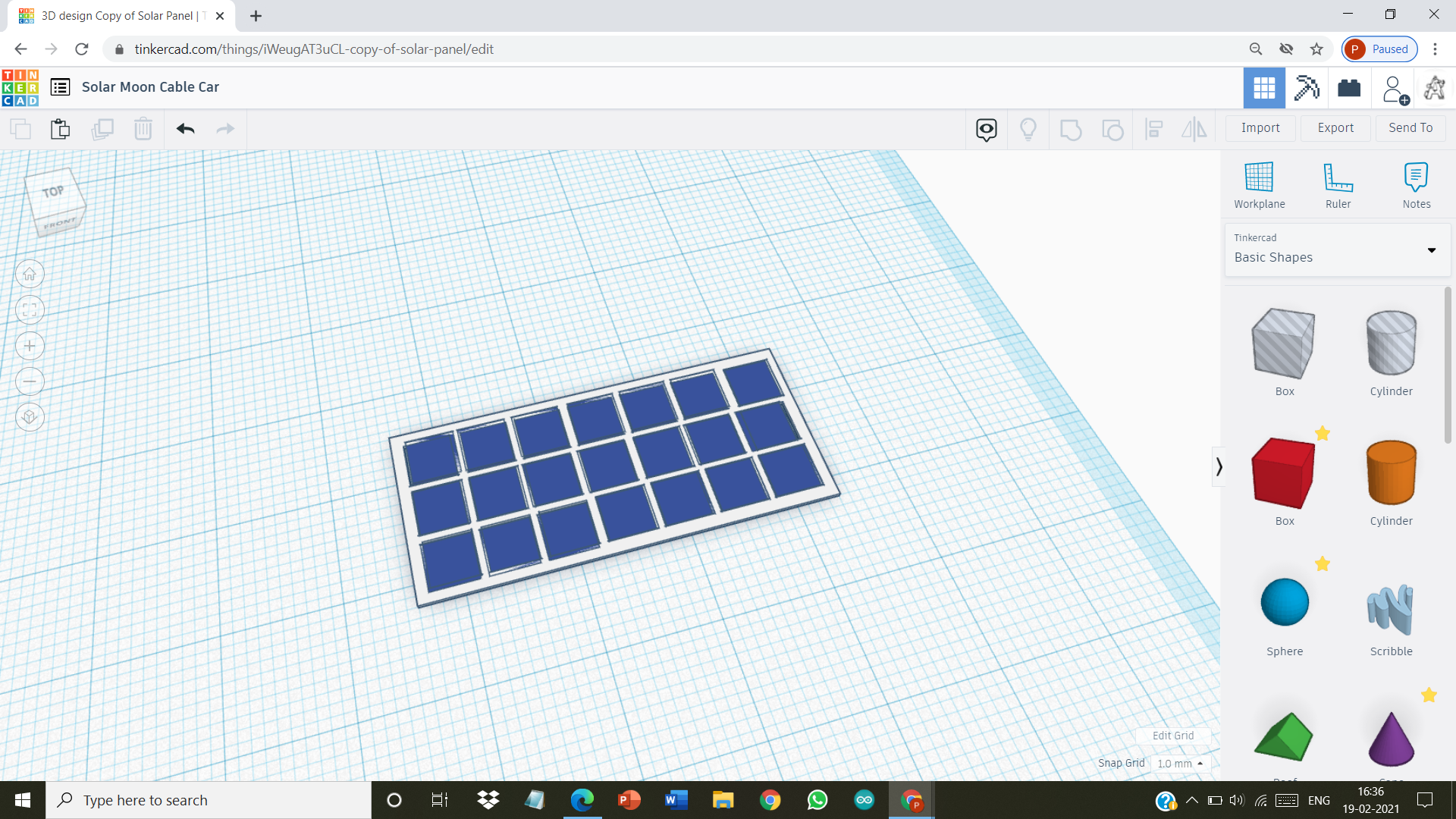Select the Ruler tool
The width and height of the screenshot is (1456, 819).
[1338, 185]
